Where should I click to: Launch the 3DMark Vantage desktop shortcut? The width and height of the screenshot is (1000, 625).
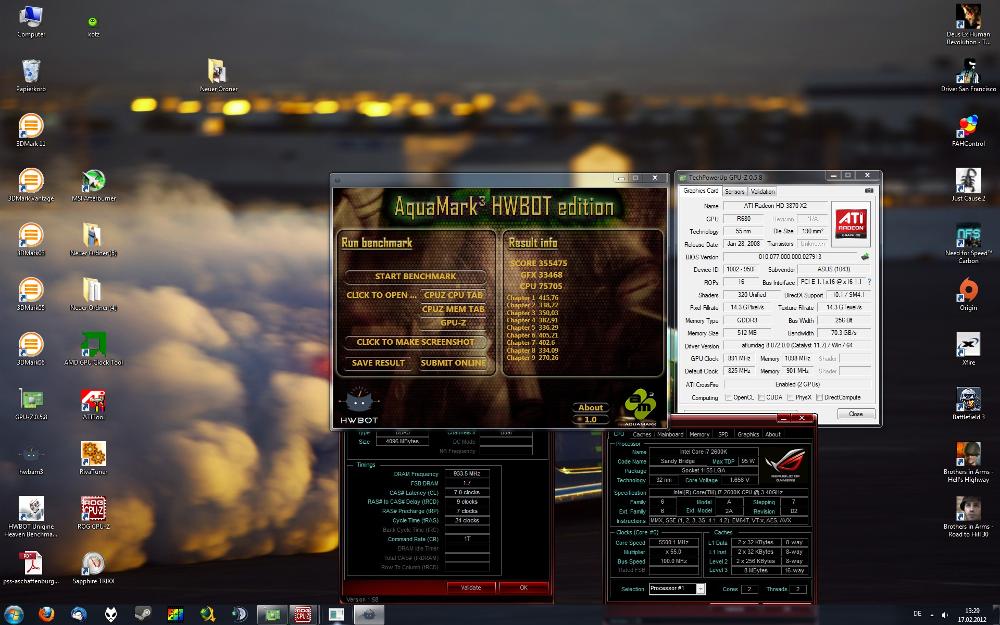coord(31,185)
